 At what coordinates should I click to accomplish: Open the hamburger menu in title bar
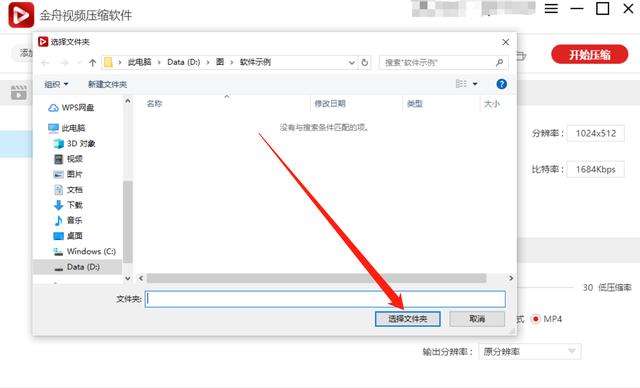pos(551,9)
